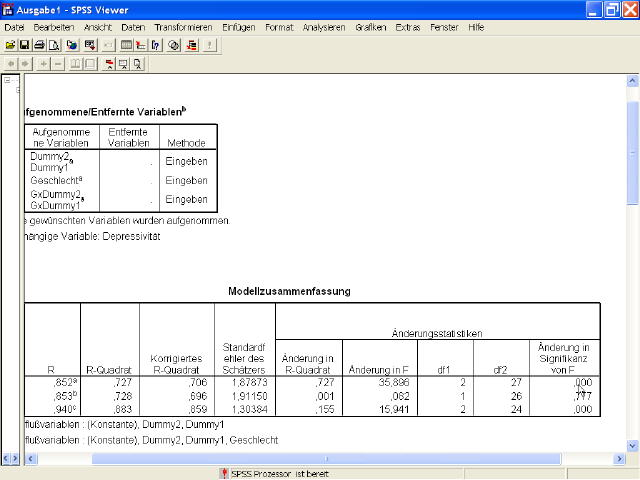Click the Go to Data toolbar icon
The height and width of the screenshot is (480, 640).
pos(125,45)
